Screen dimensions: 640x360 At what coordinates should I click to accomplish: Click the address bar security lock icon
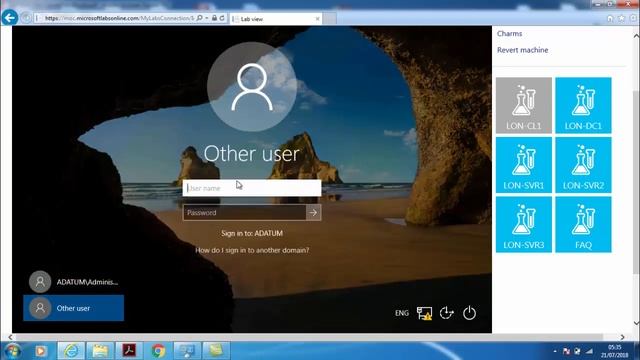tap(214, 18)
